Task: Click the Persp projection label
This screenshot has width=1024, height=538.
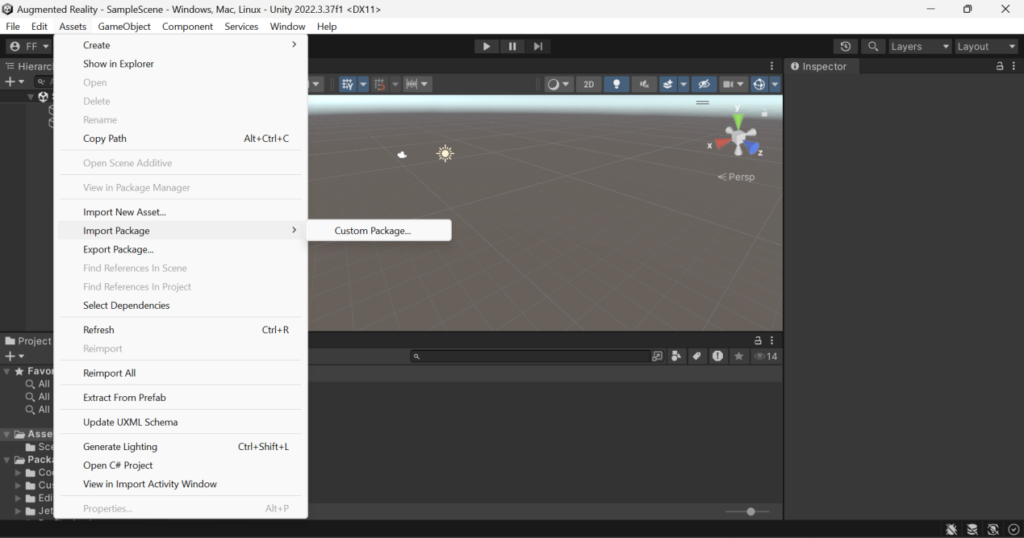Action: click(737, 177)
